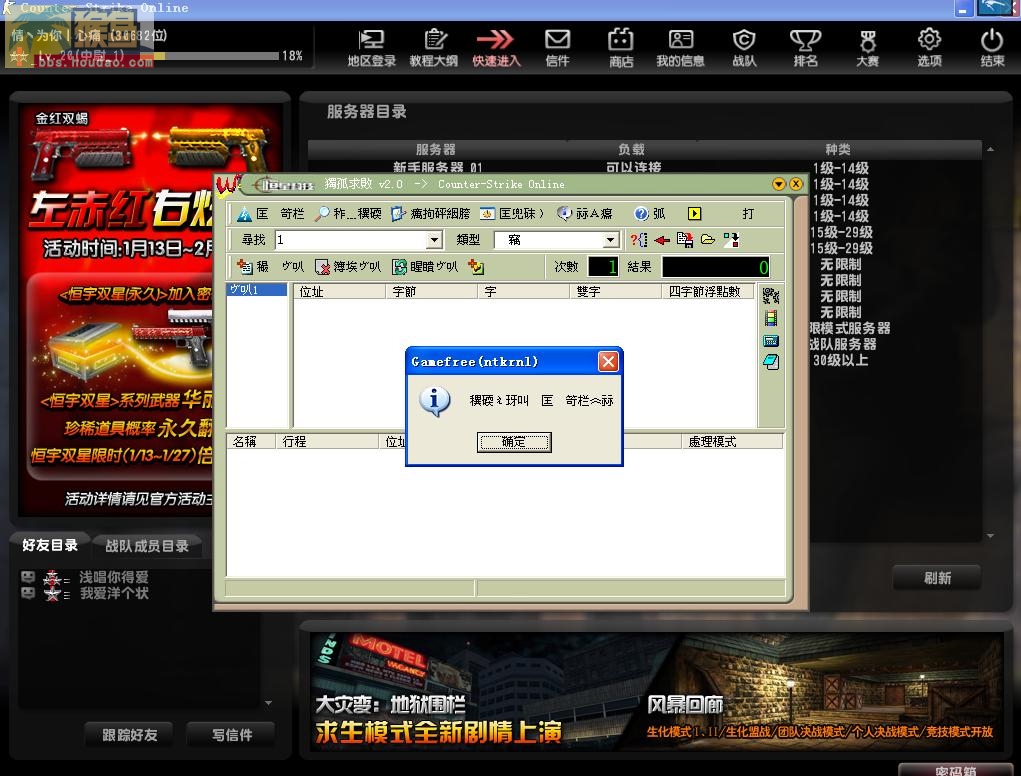Open 我的信息 profile card icon
This screenshot has width=1021, height=776.
(680, 48)
